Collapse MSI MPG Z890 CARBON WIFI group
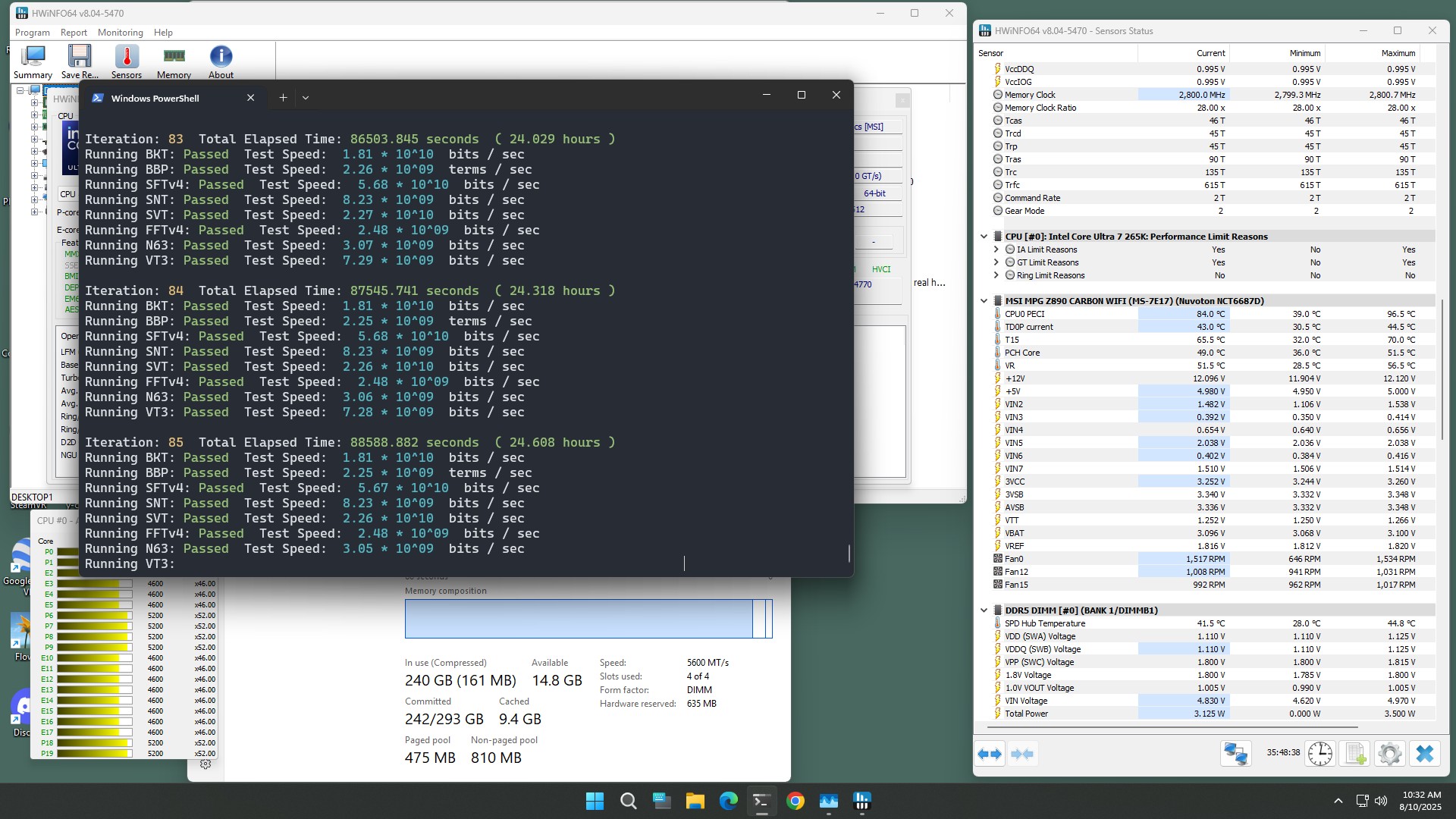This screenshot has height=819, width=1456. (x=984, y=301)
